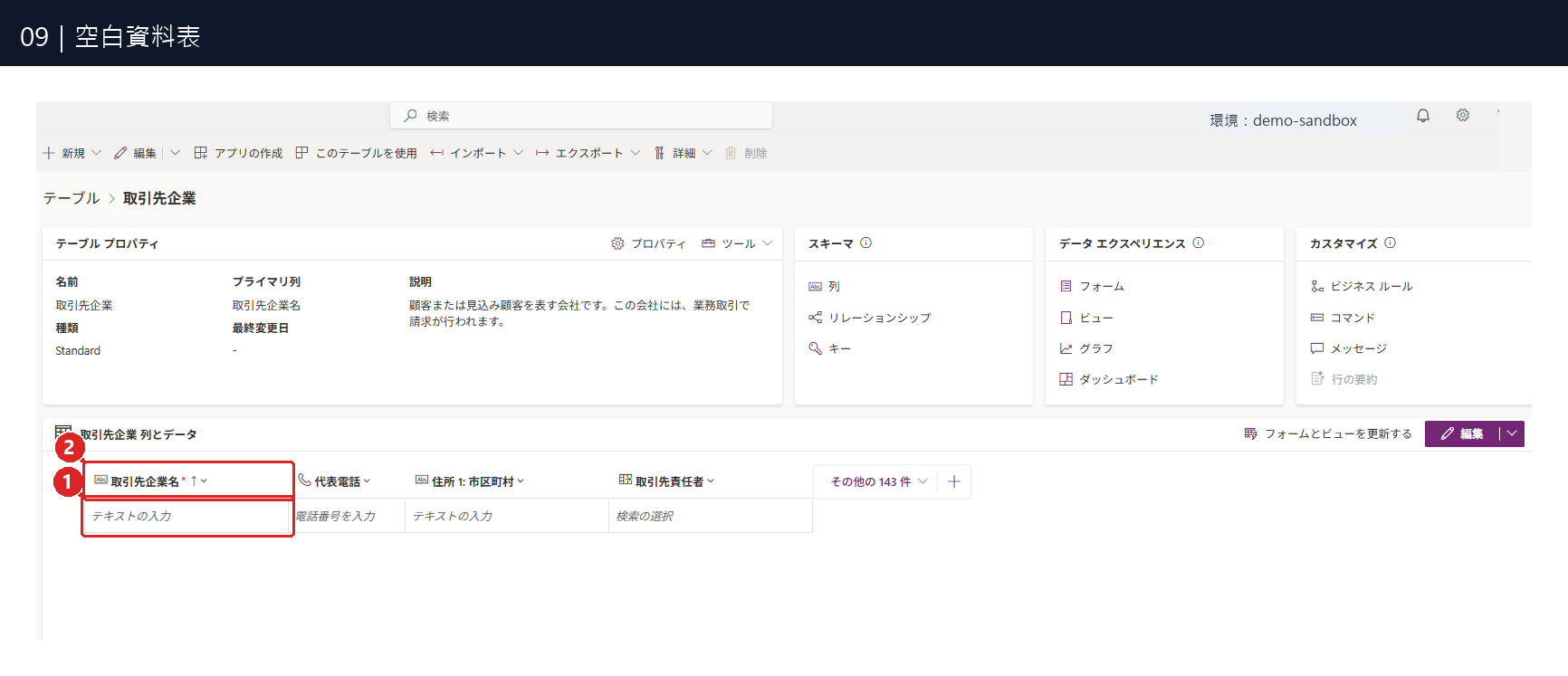Open 取引先企業名 column header menu
Screen dimensions: 1568x676
[204, 481]
